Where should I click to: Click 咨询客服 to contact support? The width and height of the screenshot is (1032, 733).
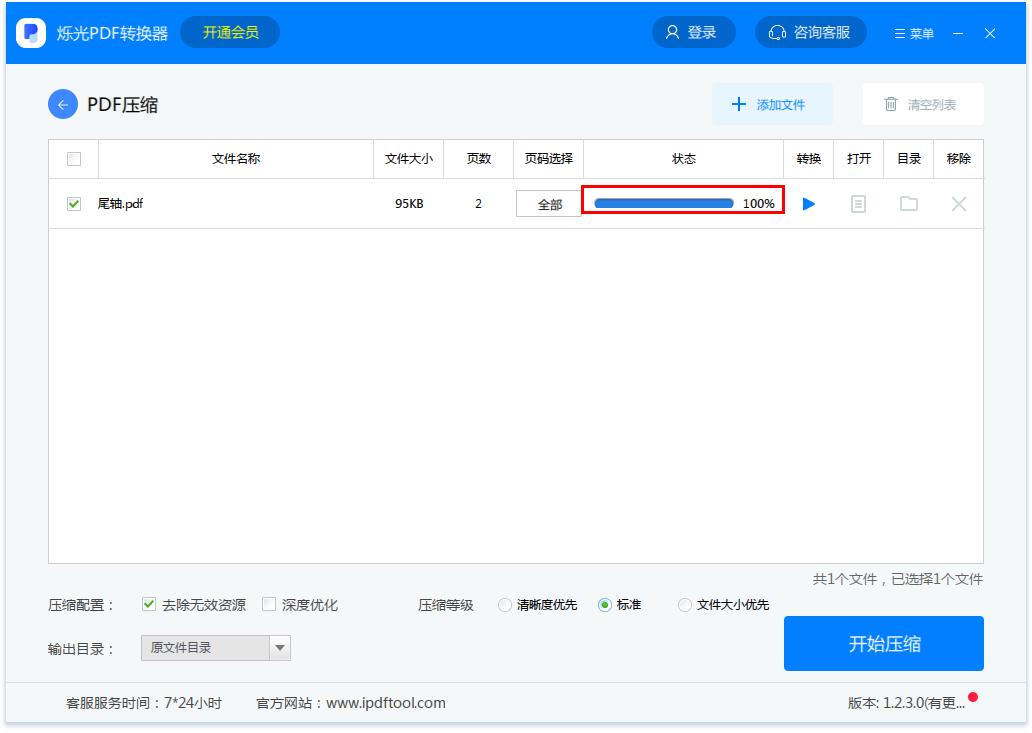coord(810,31)
